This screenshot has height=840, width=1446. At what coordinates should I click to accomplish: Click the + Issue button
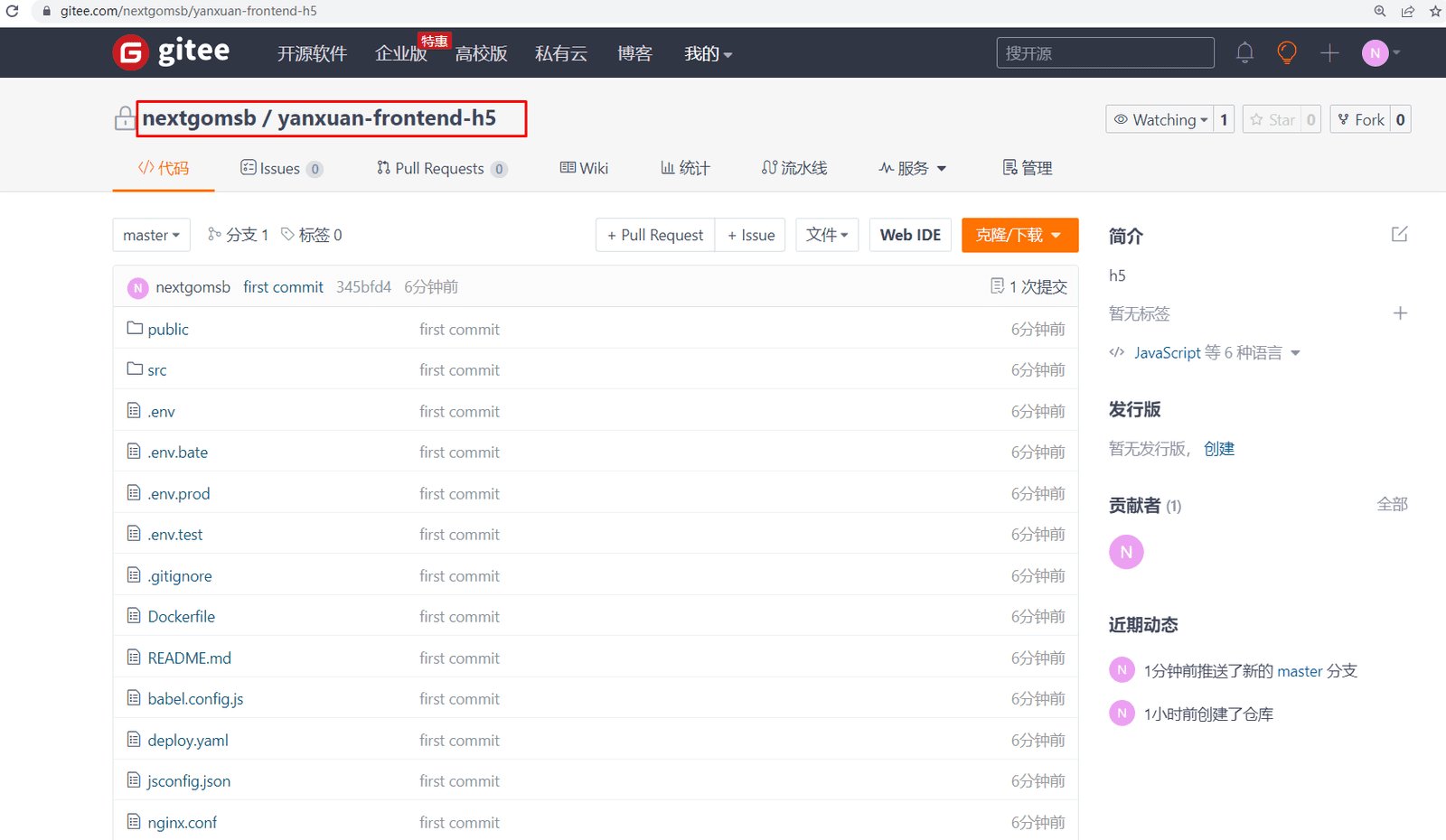[x=751, y=235]
